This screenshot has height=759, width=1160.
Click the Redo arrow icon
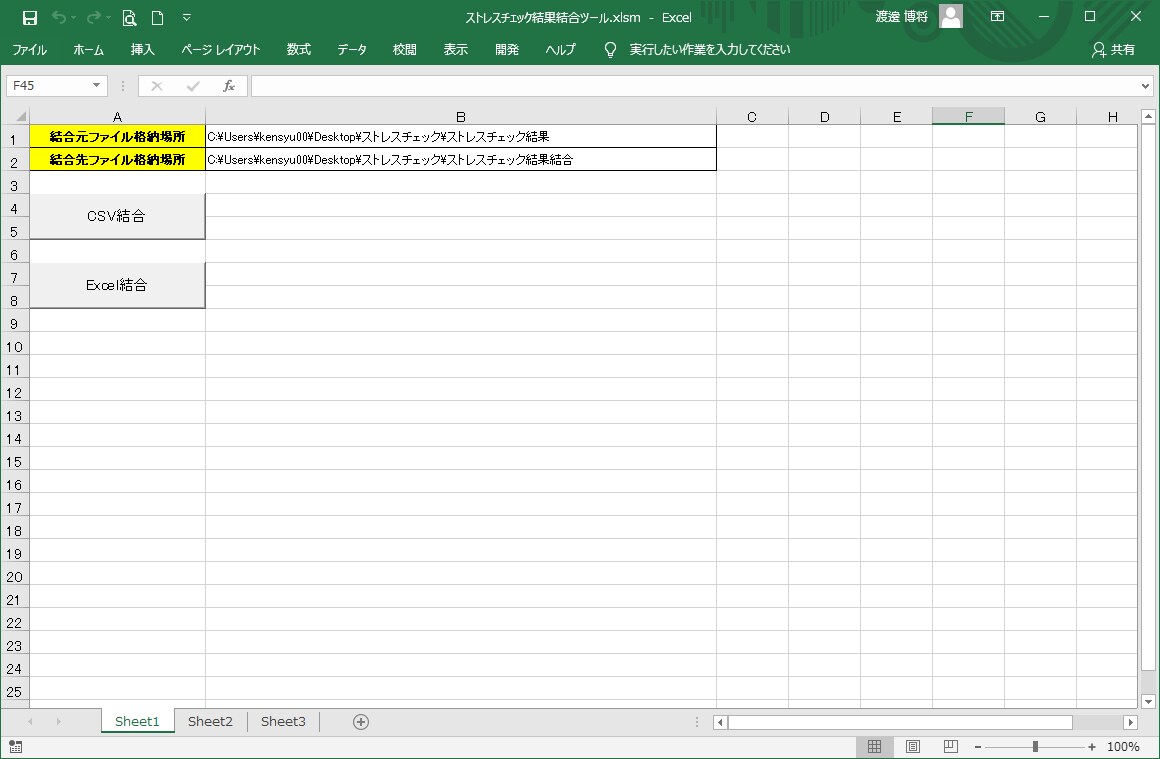[93, 18]
